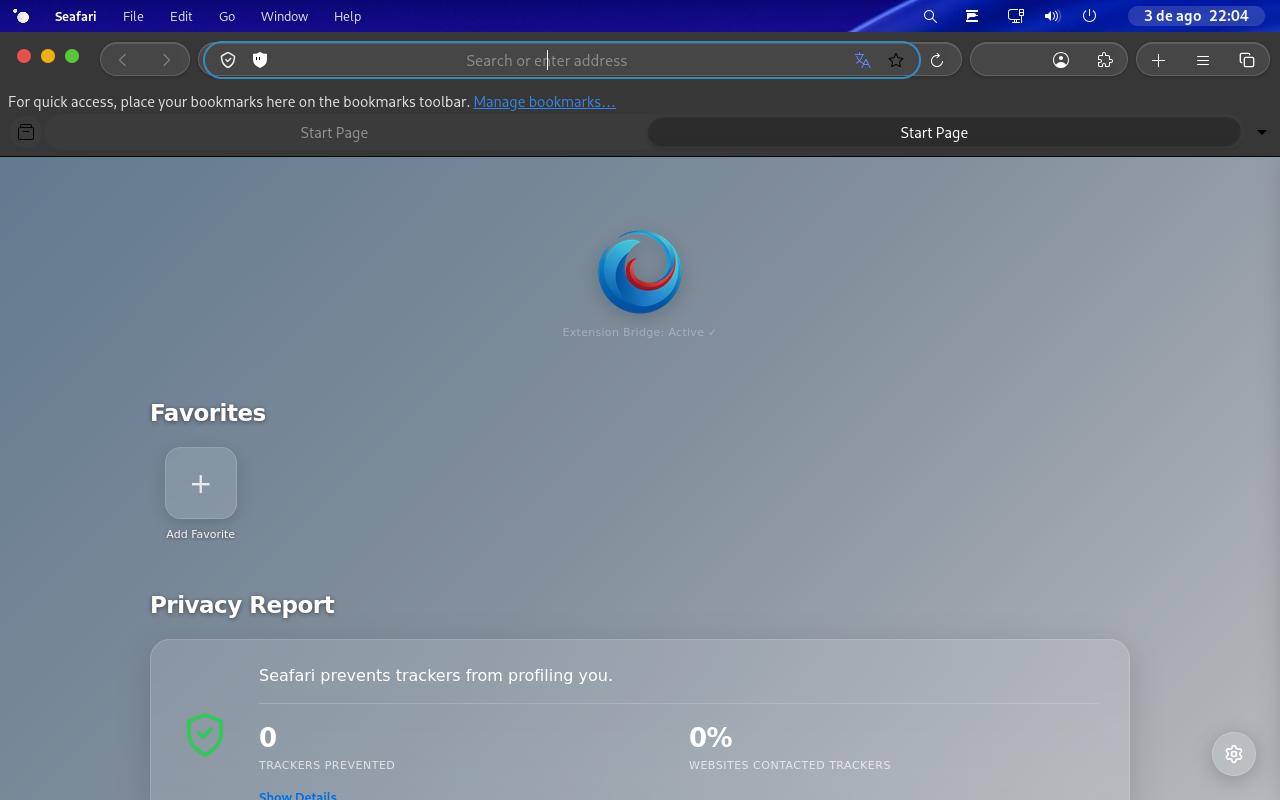Open the Seafari application menu
The image size is (1280, 800).
coord(76,16)
